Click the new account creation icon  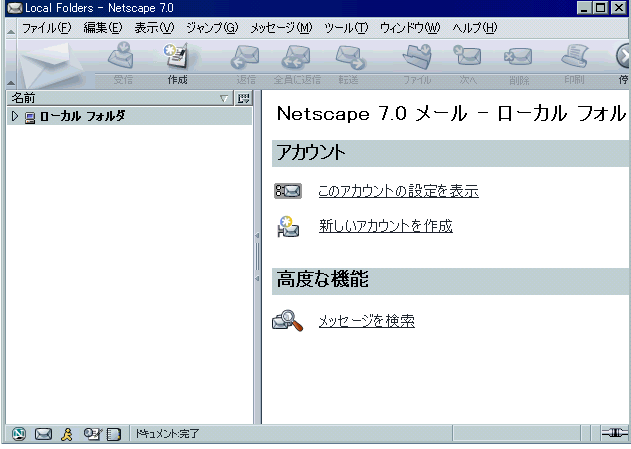288,226
